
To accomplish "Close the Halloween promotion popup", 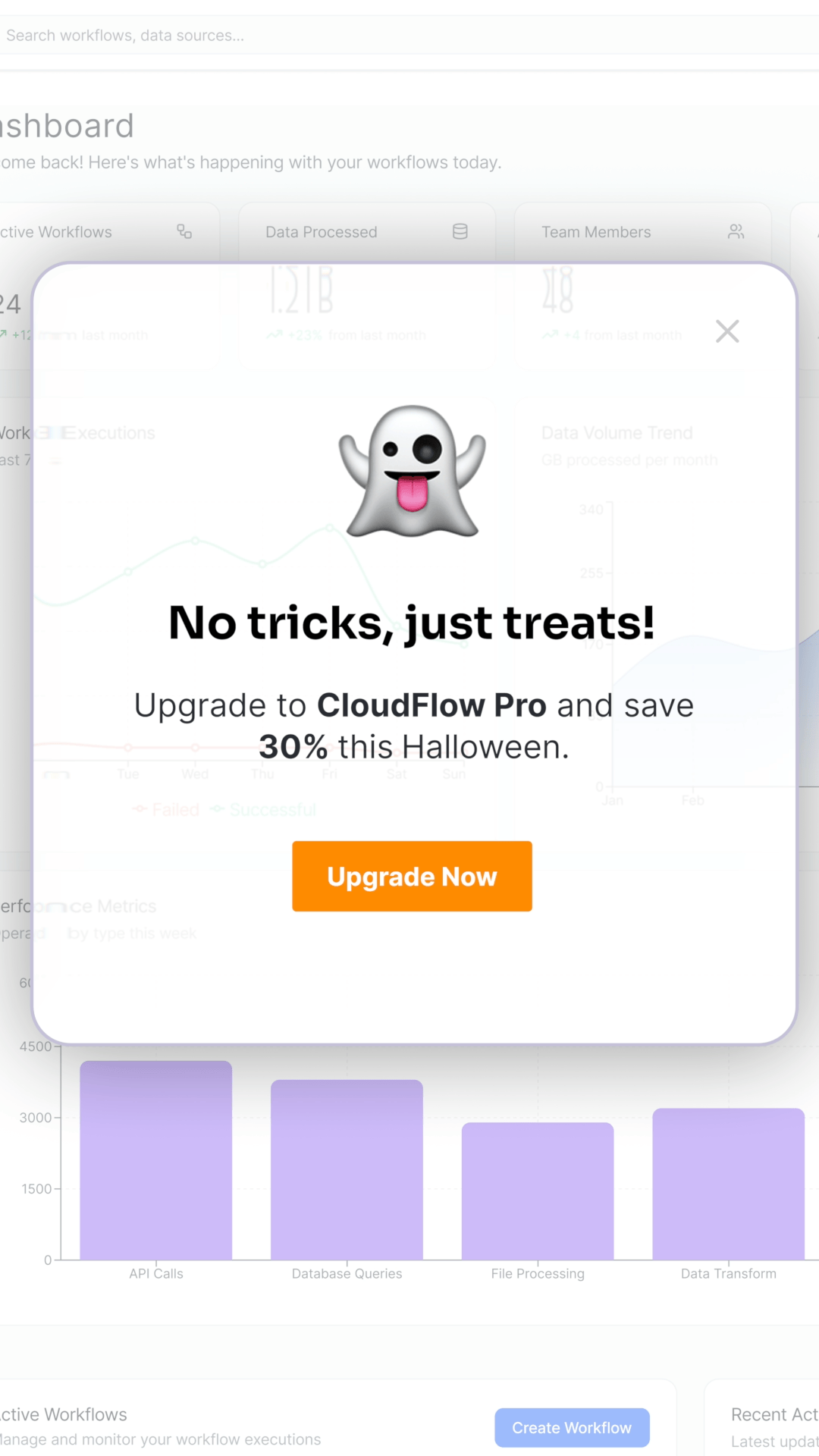I will (727, 331).
